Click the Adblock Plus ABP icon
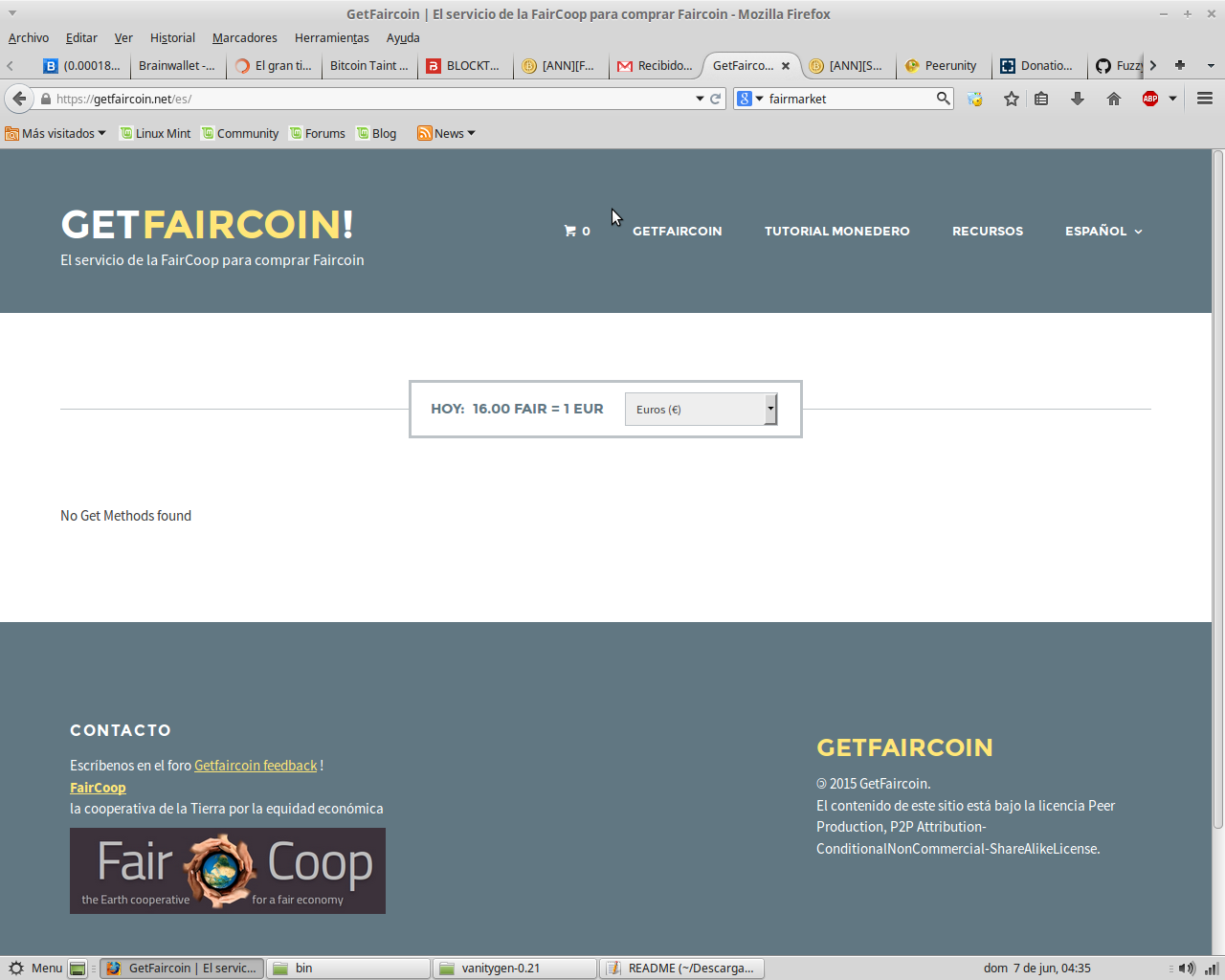Screen dimensions: 1225x980 (x=1150, y=99)
